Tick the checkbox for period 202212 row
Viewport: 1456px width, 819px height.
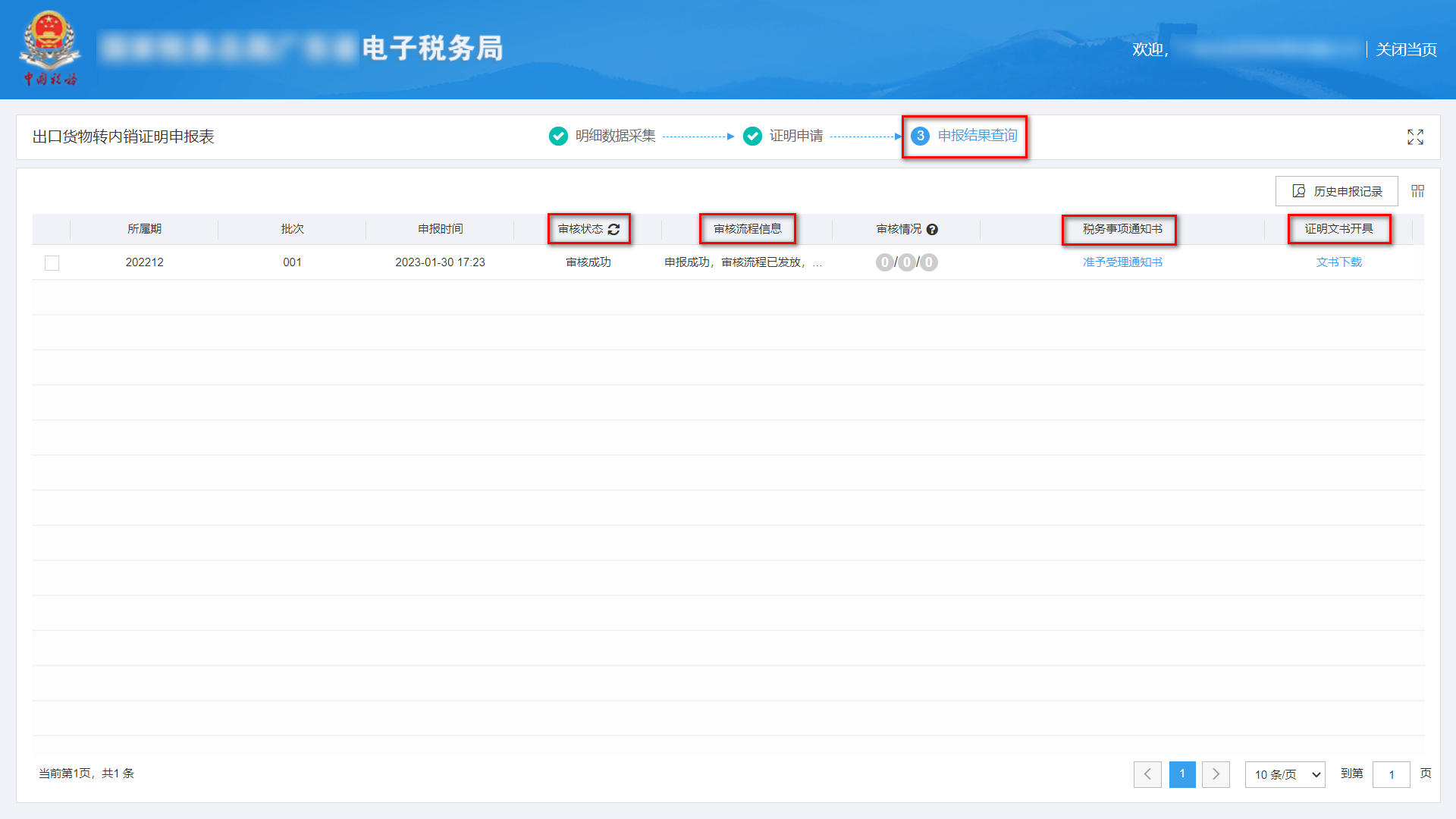coord(52,262)
